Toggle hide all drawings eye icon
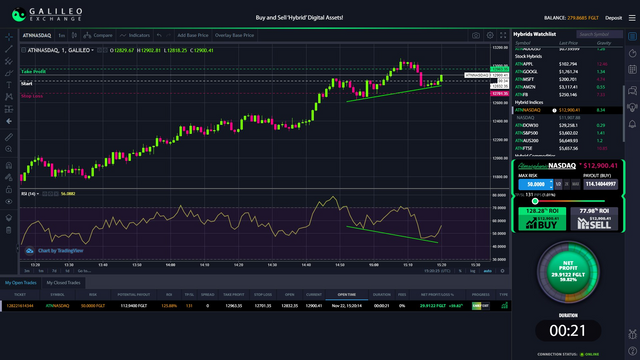Screen dimensions: 640x360 pos(9,202)
